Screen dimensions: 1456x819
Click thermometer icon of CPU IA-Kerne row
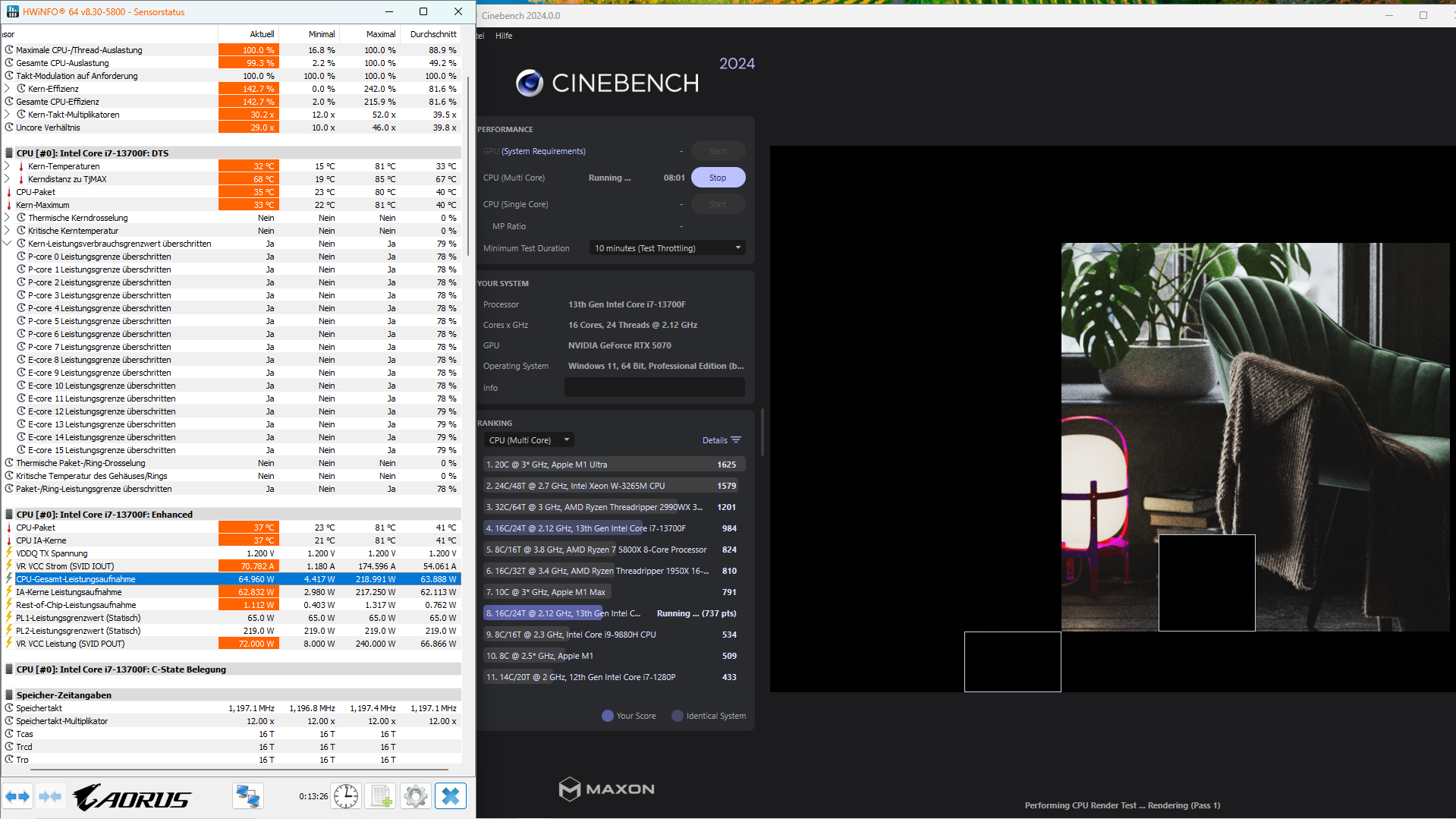[x=9, y=540]
